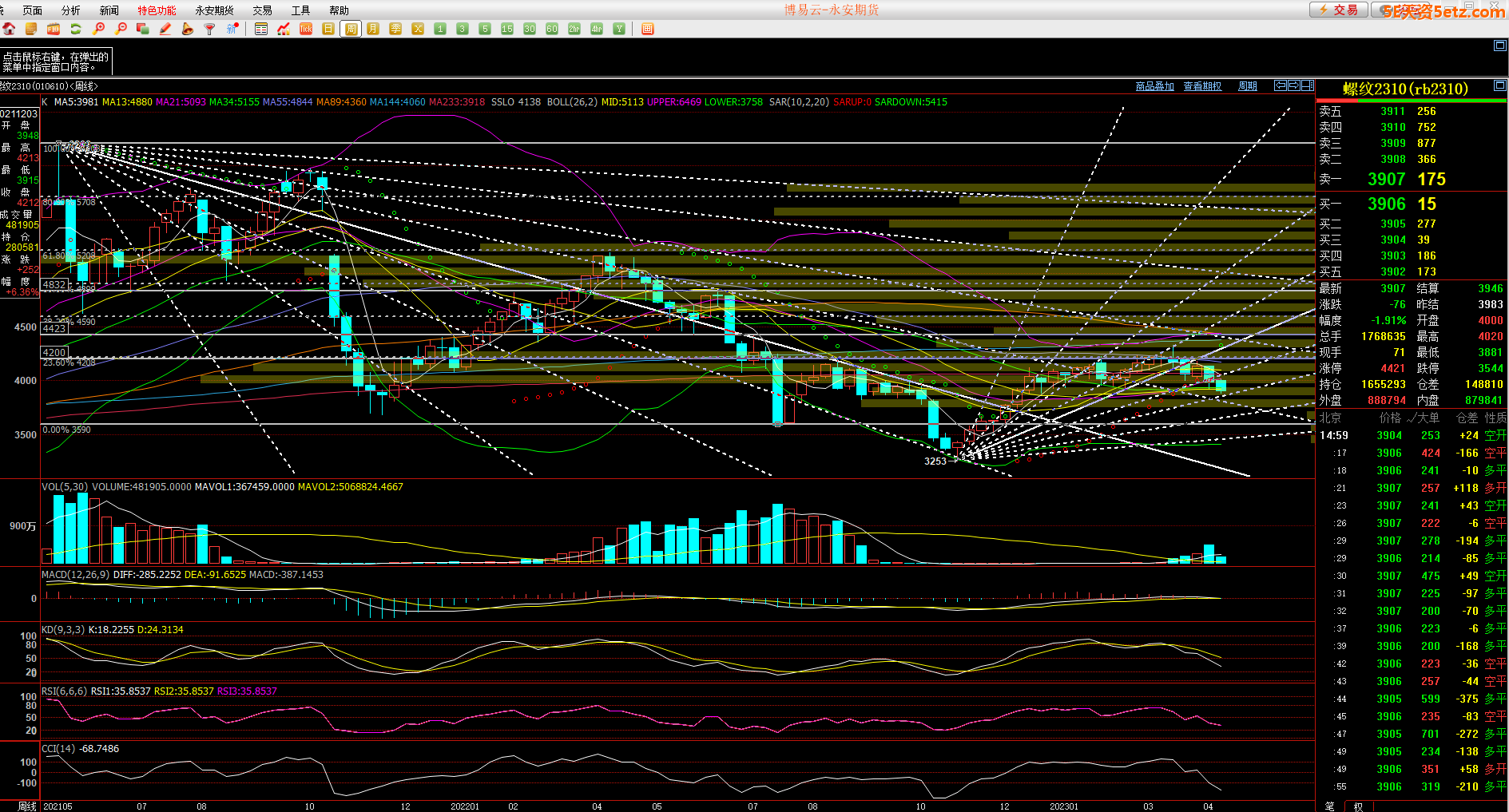Open the 交易 menu in menu bar

(x=262, y=10)
